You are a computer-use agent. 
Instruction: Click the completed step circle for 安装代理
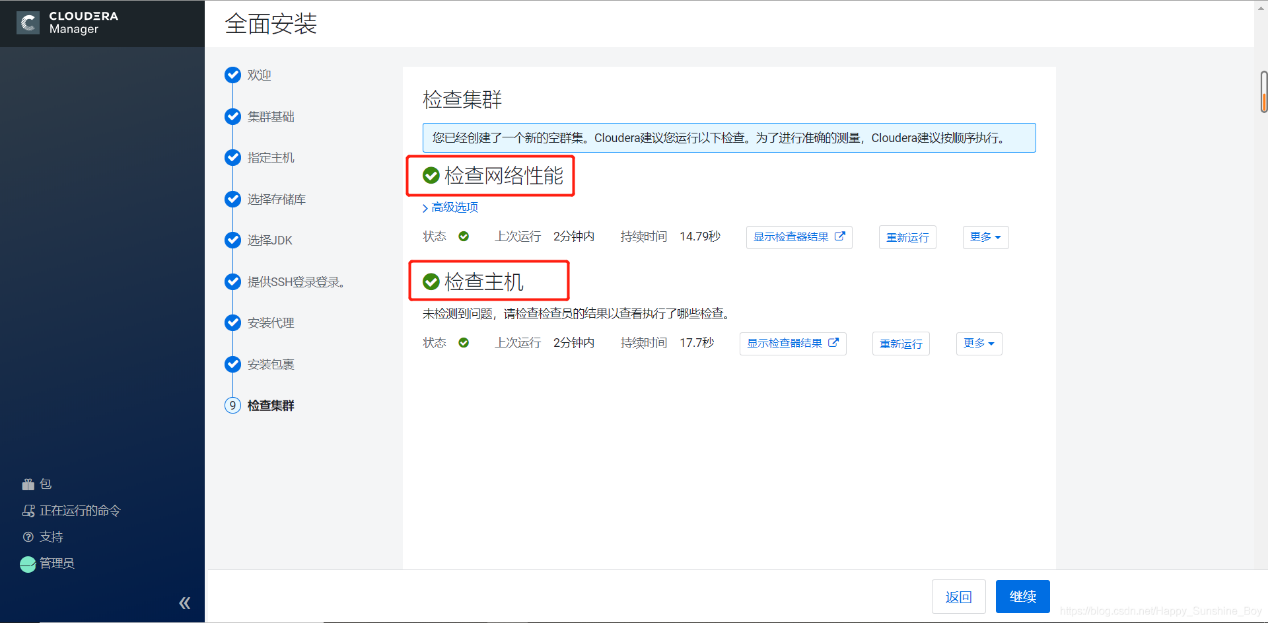pyautogui.click(x=232, y=322)
